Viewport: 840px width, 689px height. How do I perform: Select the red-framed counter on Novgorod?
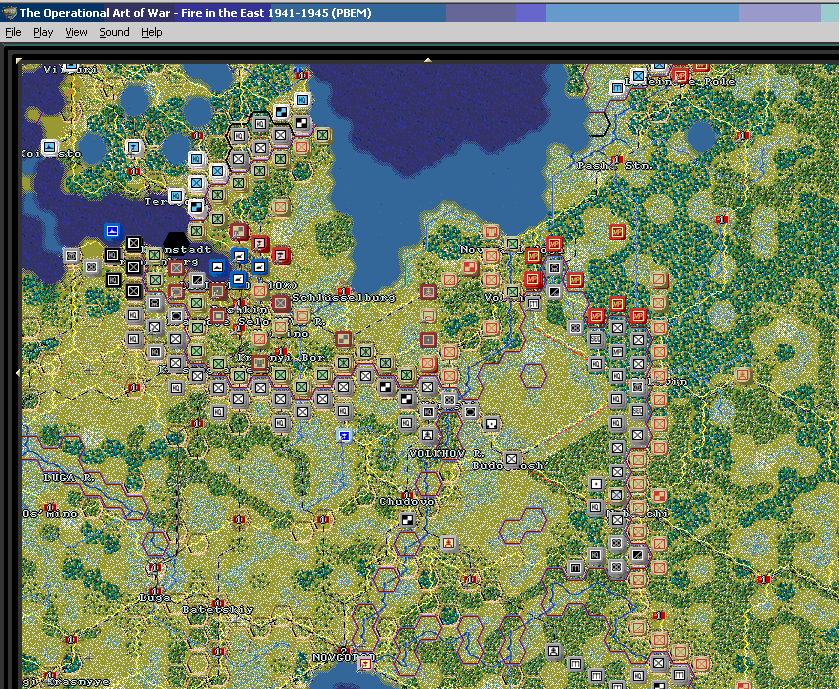pyautogui.click(x=365, y=664)
